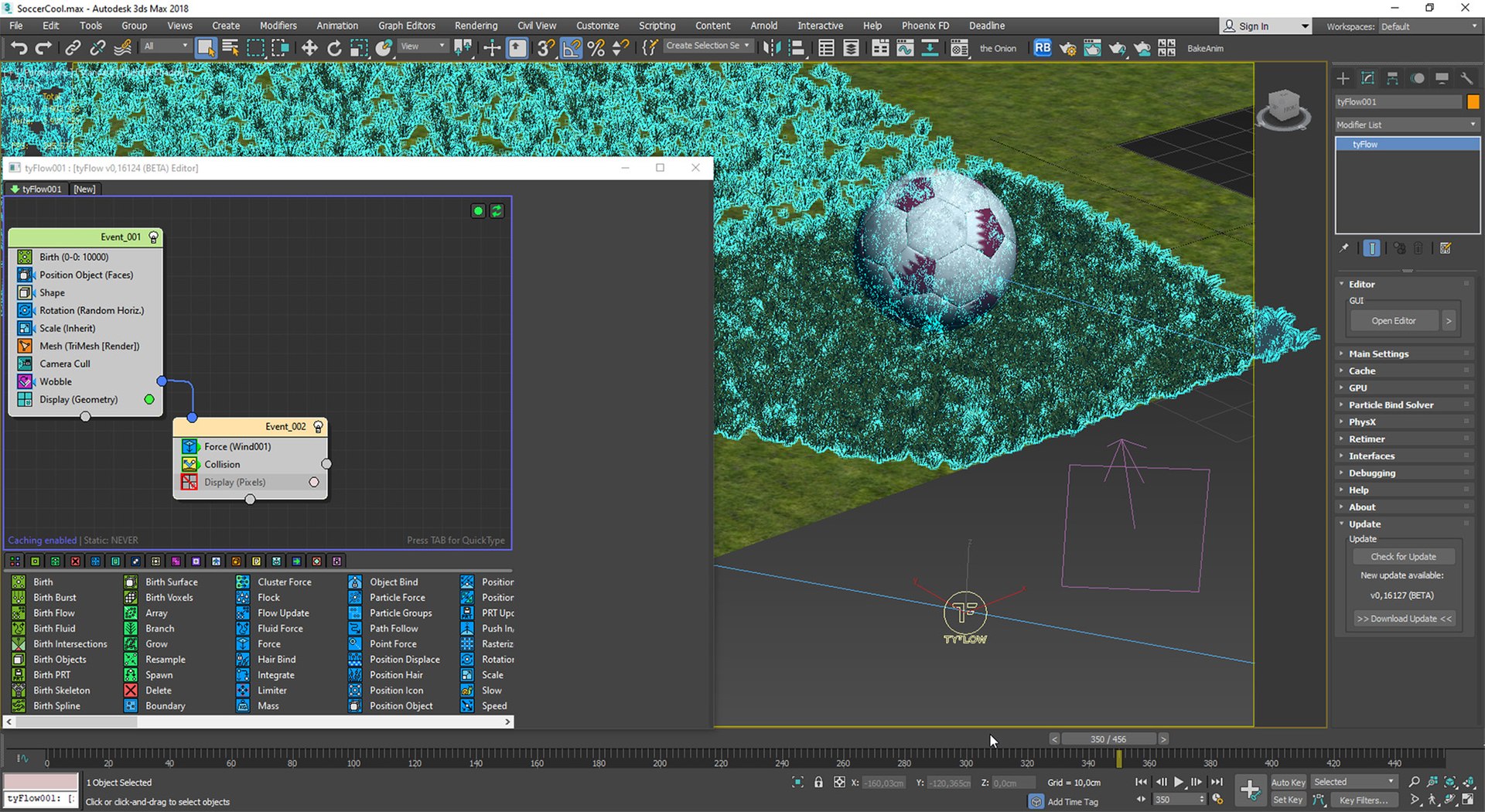
Task: Toggle the Percent Snap icon
Action: pyautogui.click(x=596, y=48)
